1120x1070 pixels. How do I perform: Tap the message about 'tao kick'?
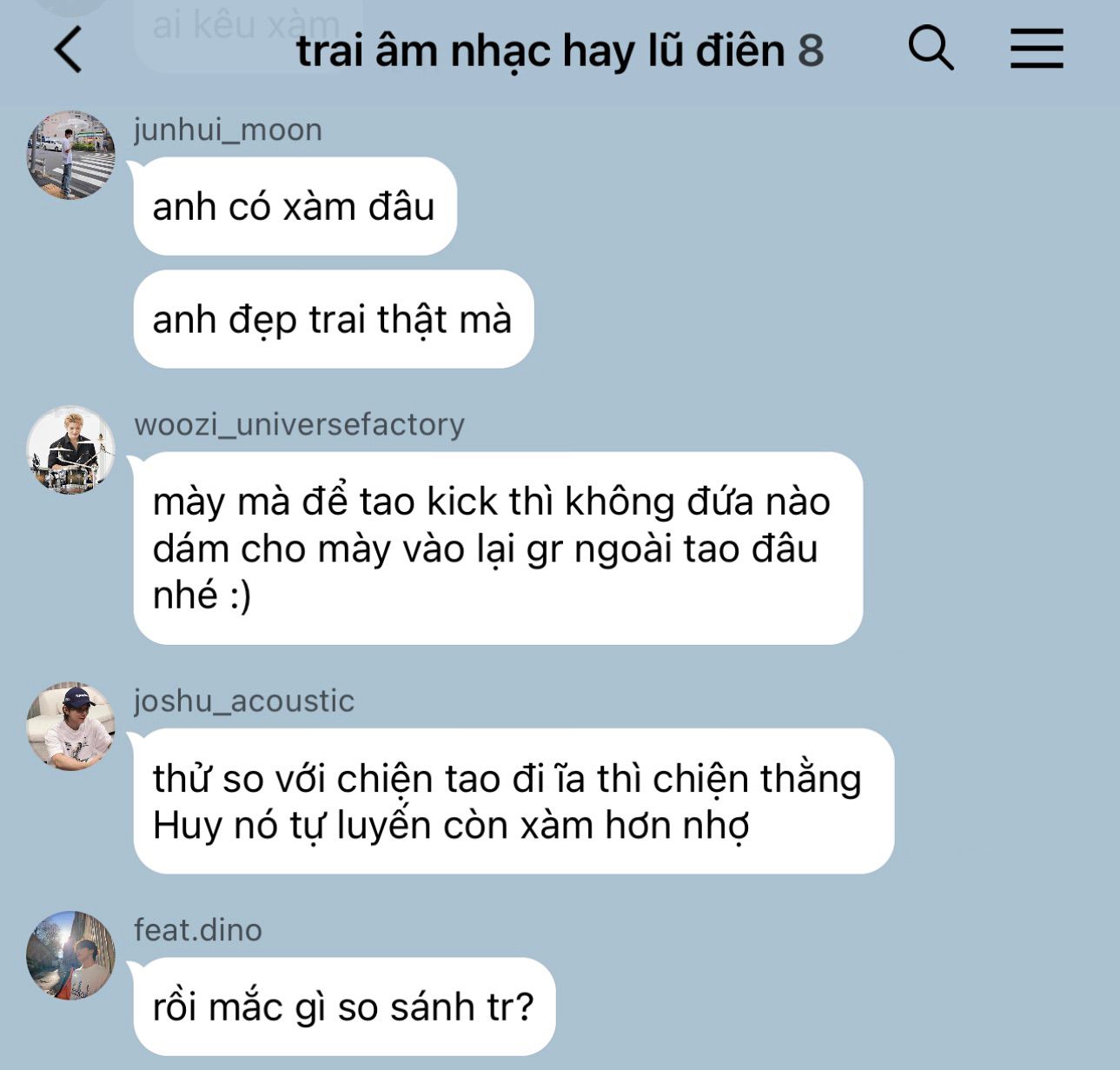click(x=498, y=548)
